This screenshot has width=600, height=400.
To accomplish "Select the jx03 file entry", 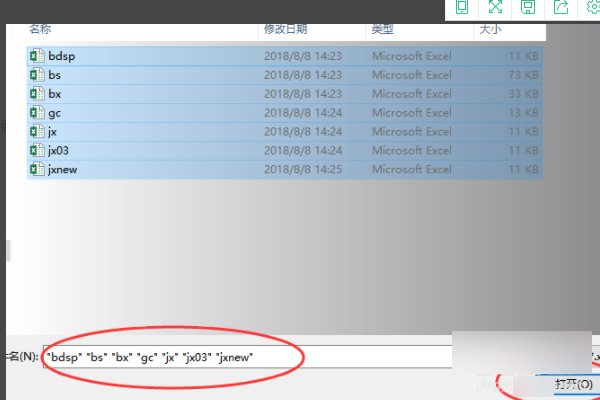I will click(x=58, y=150).
